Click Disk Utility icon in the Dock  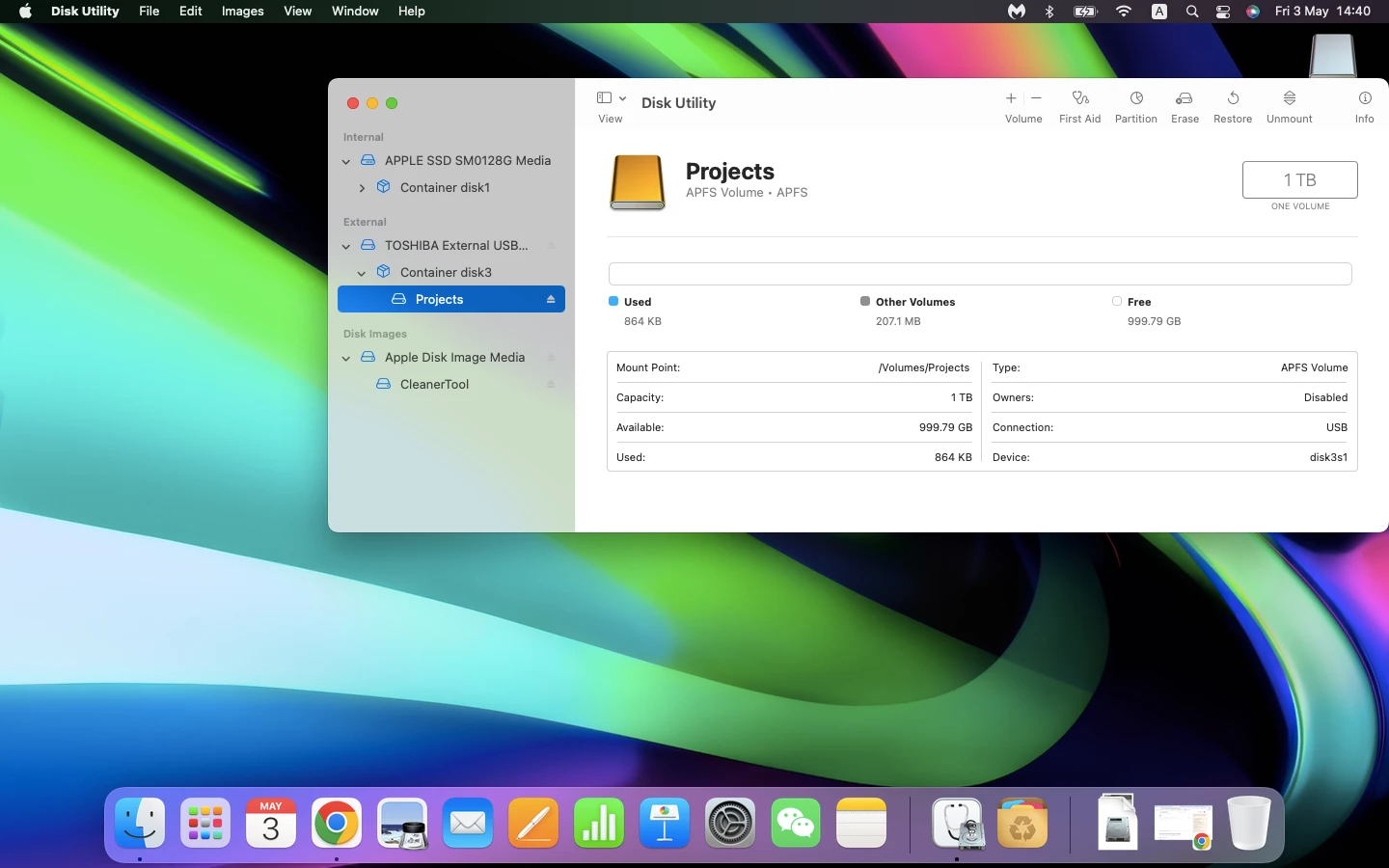point(957,824)
